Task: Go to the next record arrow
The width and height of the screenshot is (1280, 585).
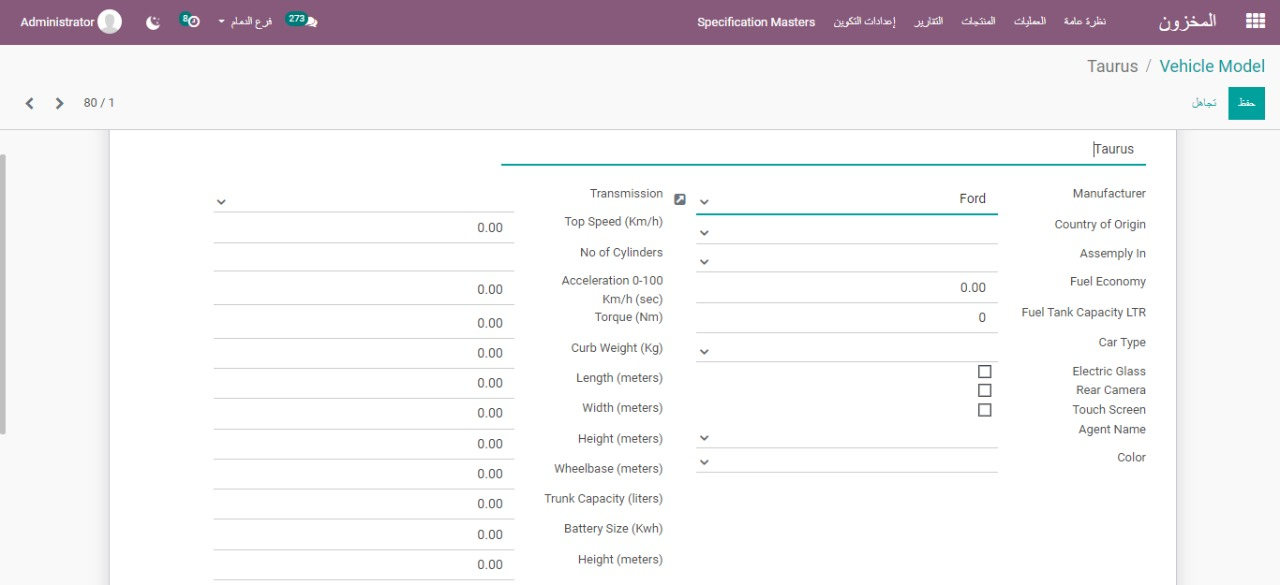Action: [60, 103]
